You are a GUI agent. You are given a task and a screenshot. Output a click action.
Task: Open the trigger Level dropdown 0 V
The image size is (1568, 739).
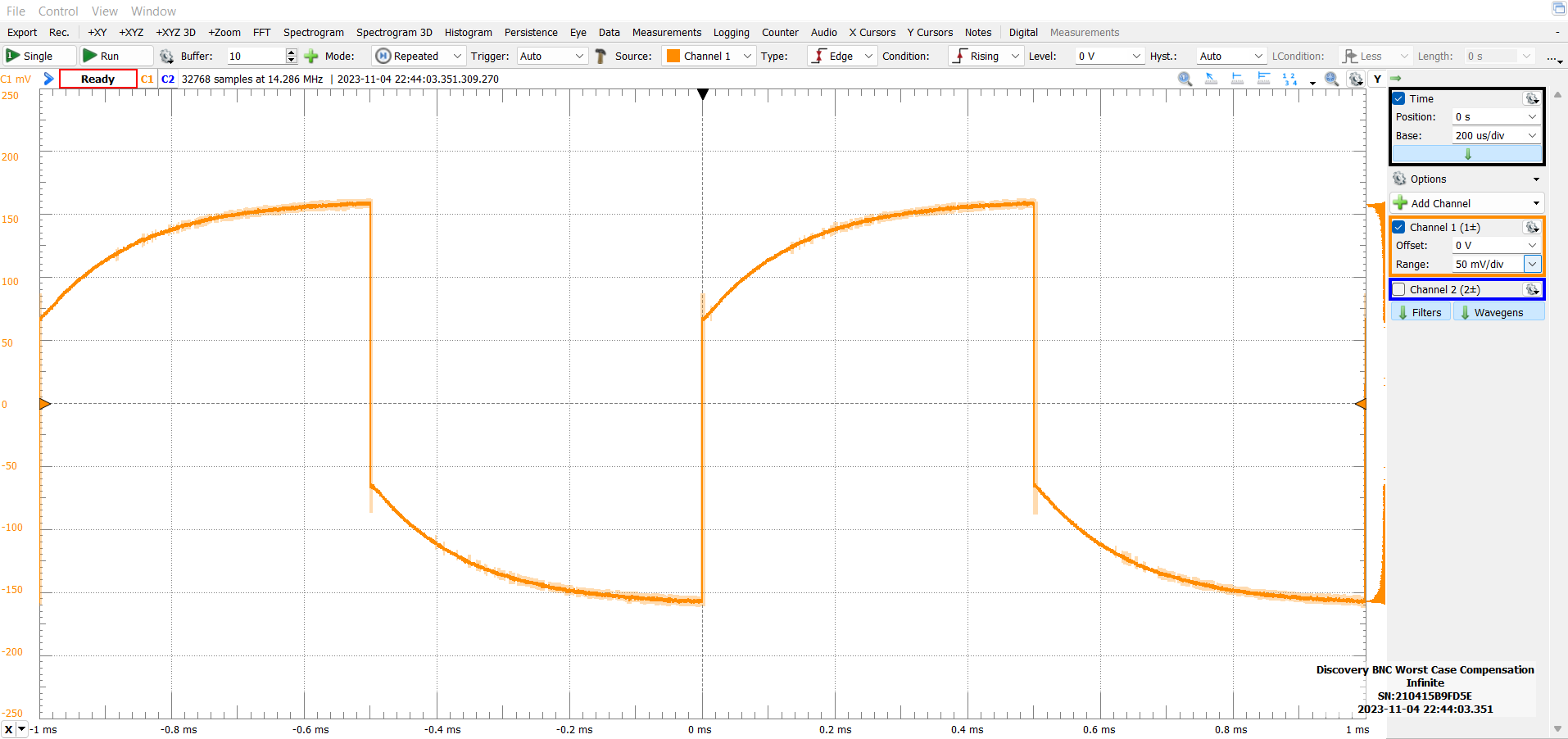pos(1109,56)
